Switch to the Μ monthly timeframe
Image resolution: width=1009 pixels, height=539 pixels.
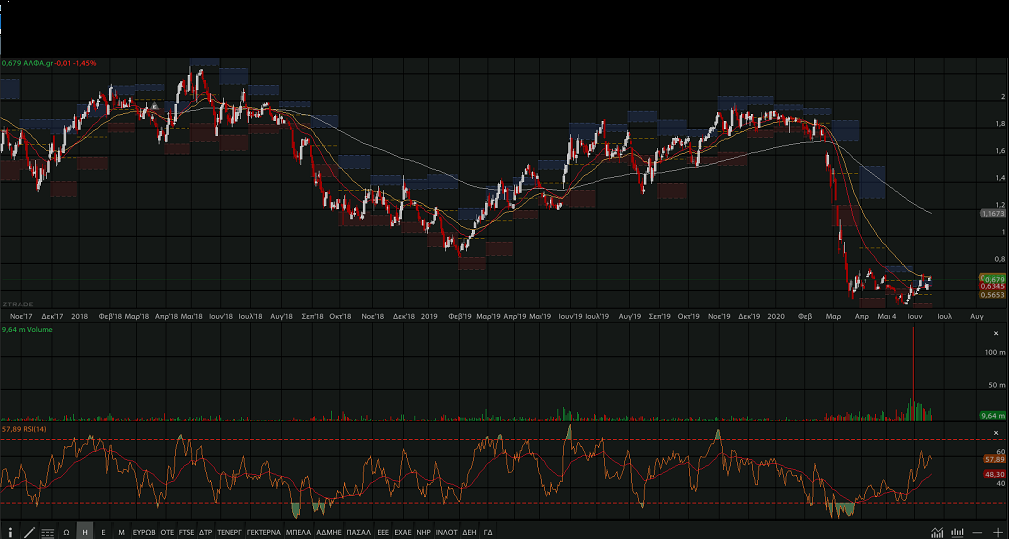tap(121, 532)
